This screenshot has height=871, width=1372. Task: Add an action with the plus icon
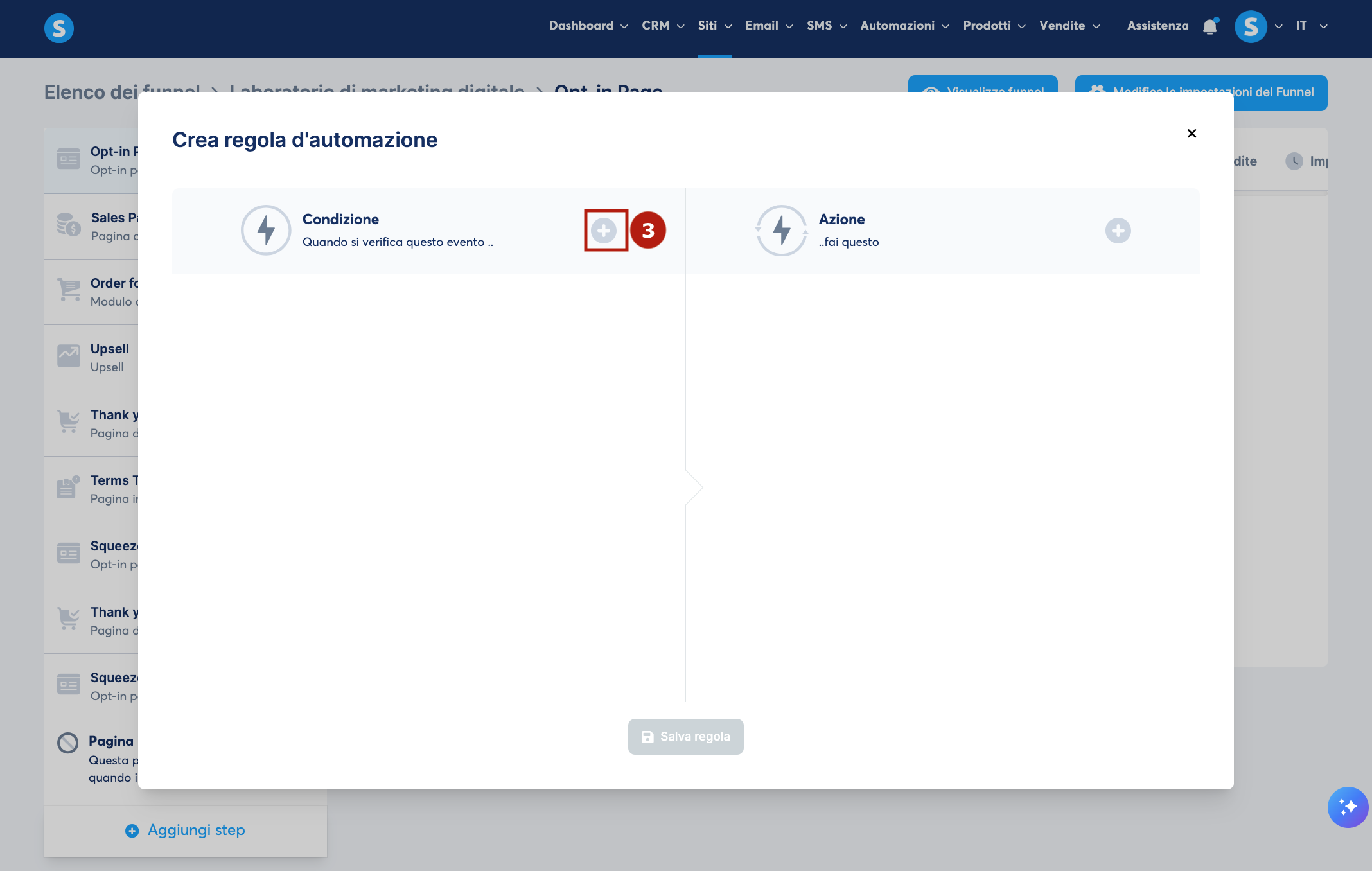click(x=1118, y=231)
